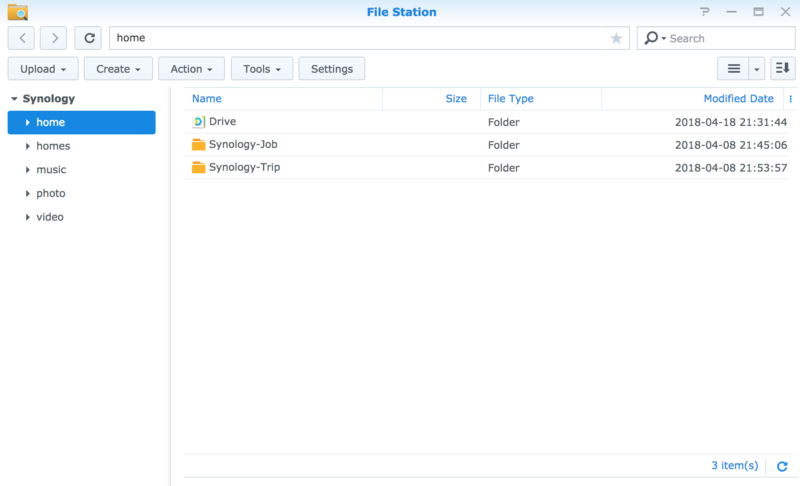The width and height of the screenshot is (800, 486).
Task: Sort by File Type column header
Action: (511, 98)
